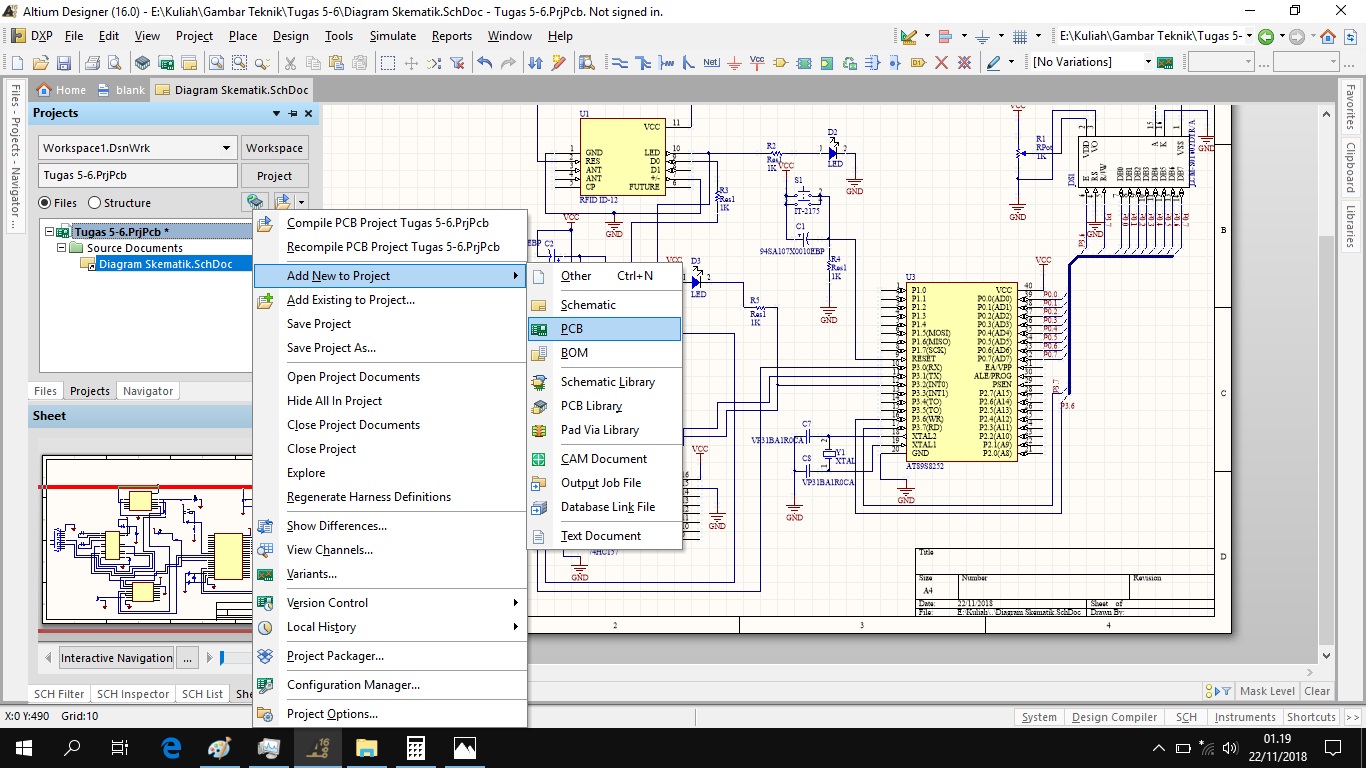
Task: Switch to the blank document tab
Action: point(121,90)
